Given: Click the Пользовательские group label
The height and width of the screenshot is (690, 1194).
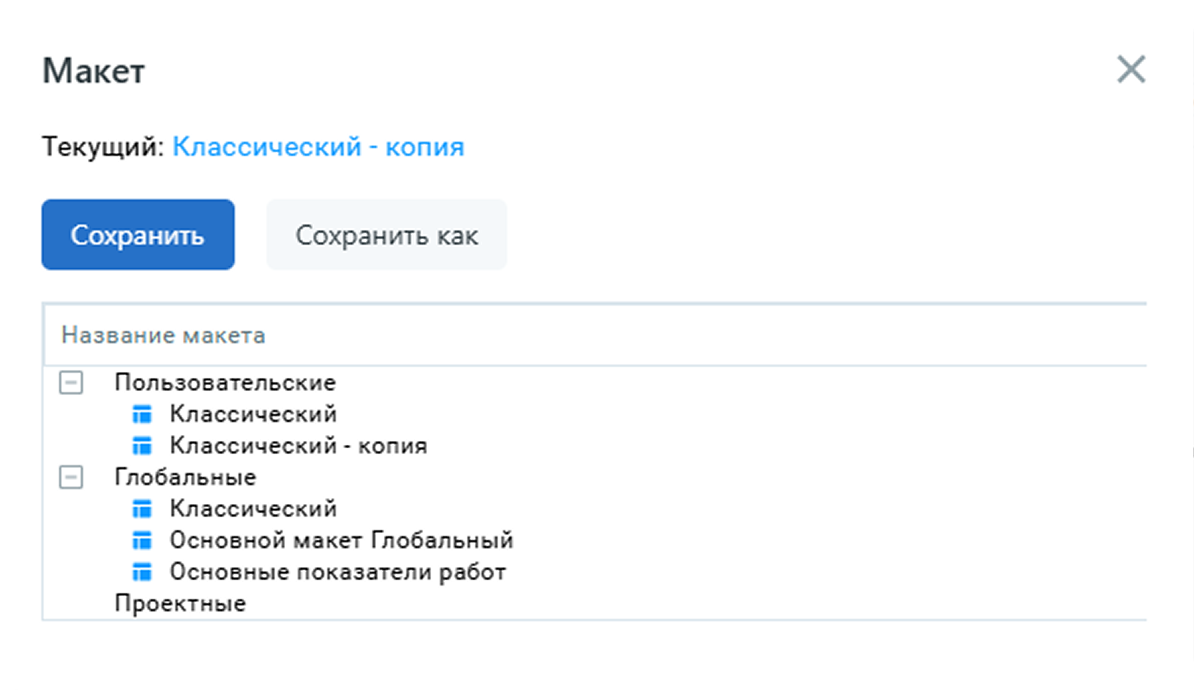Looking at the screenshot, I should tap(225, 382).
